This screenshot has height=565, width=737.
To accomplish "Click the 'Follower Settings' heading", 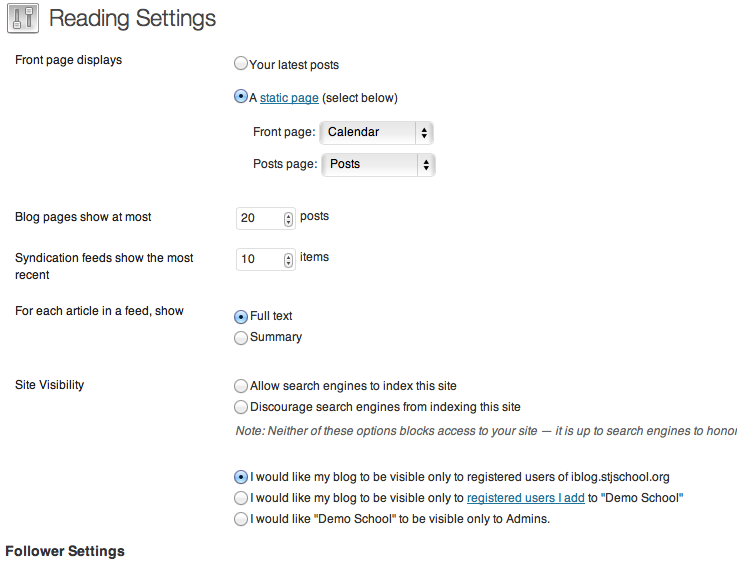I will coord(65,551).
